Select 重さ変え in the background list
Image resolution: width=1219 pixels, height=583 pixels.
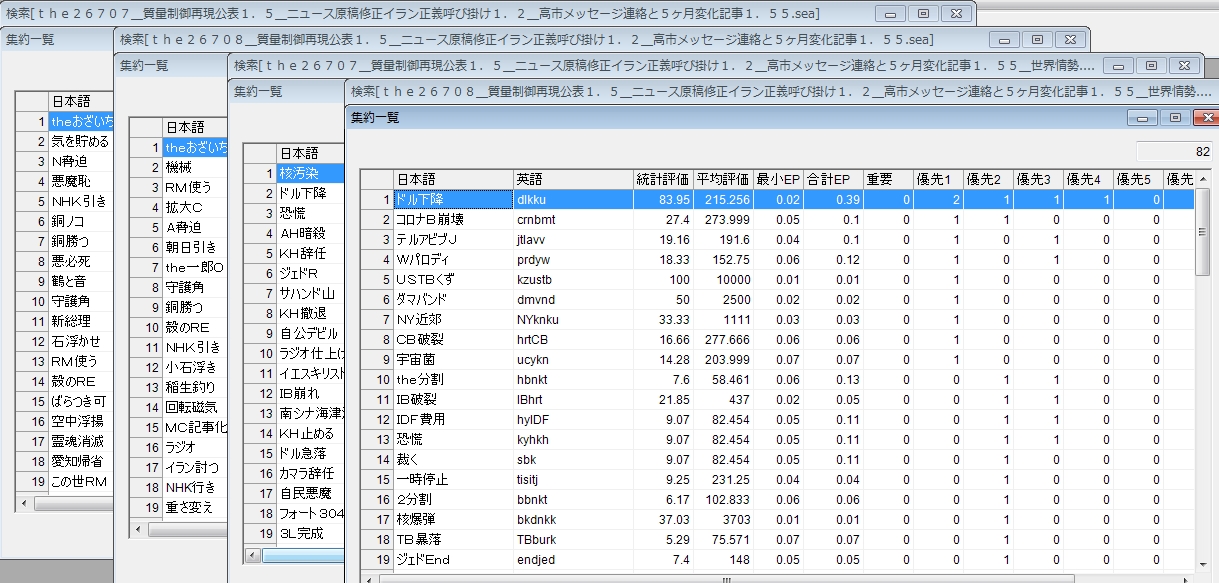(195, 507)
